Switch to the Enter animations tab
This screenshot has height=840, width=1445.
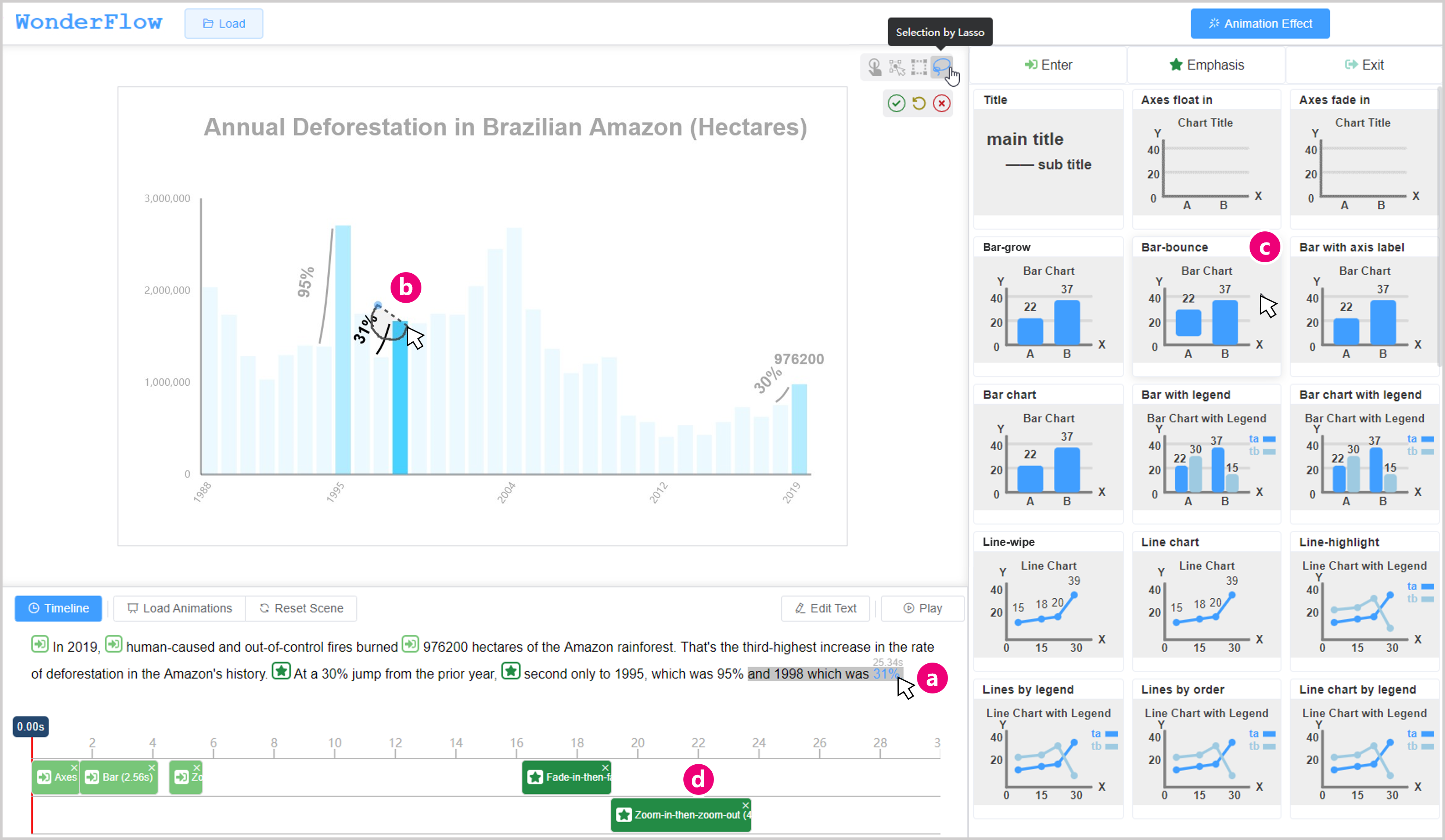click(1047, 65)
